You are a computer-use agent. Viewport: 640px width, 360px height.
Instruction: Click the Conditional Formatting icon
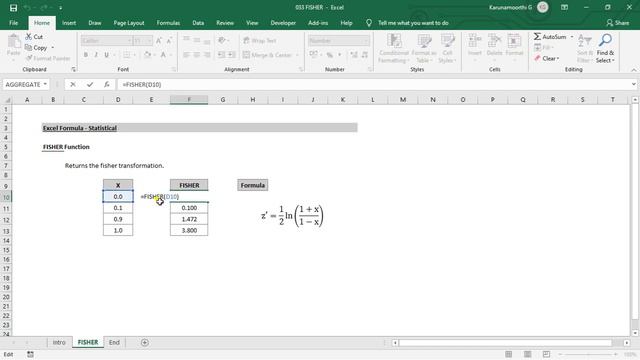(394, 41)
